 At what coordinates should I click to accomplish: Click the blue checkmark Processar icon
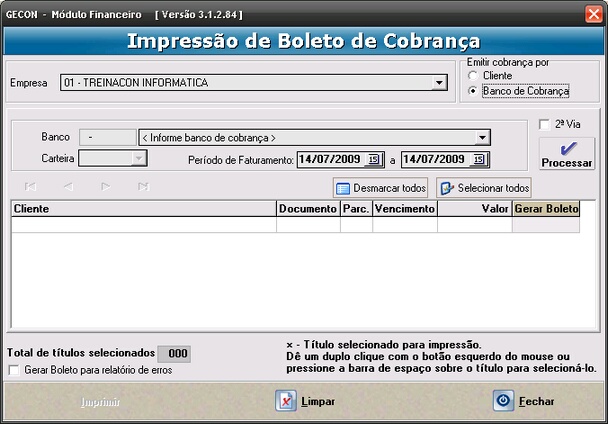pyautogui.click(x=568, y=149)
